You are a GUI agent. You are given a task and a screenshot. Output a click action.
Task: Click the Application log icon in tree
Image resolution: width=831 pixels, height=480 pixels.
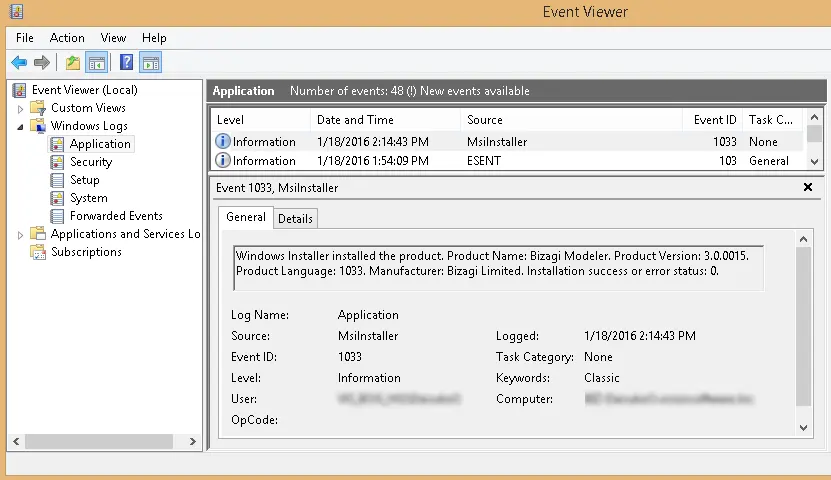pyautogui.click(x=57, y=144)
